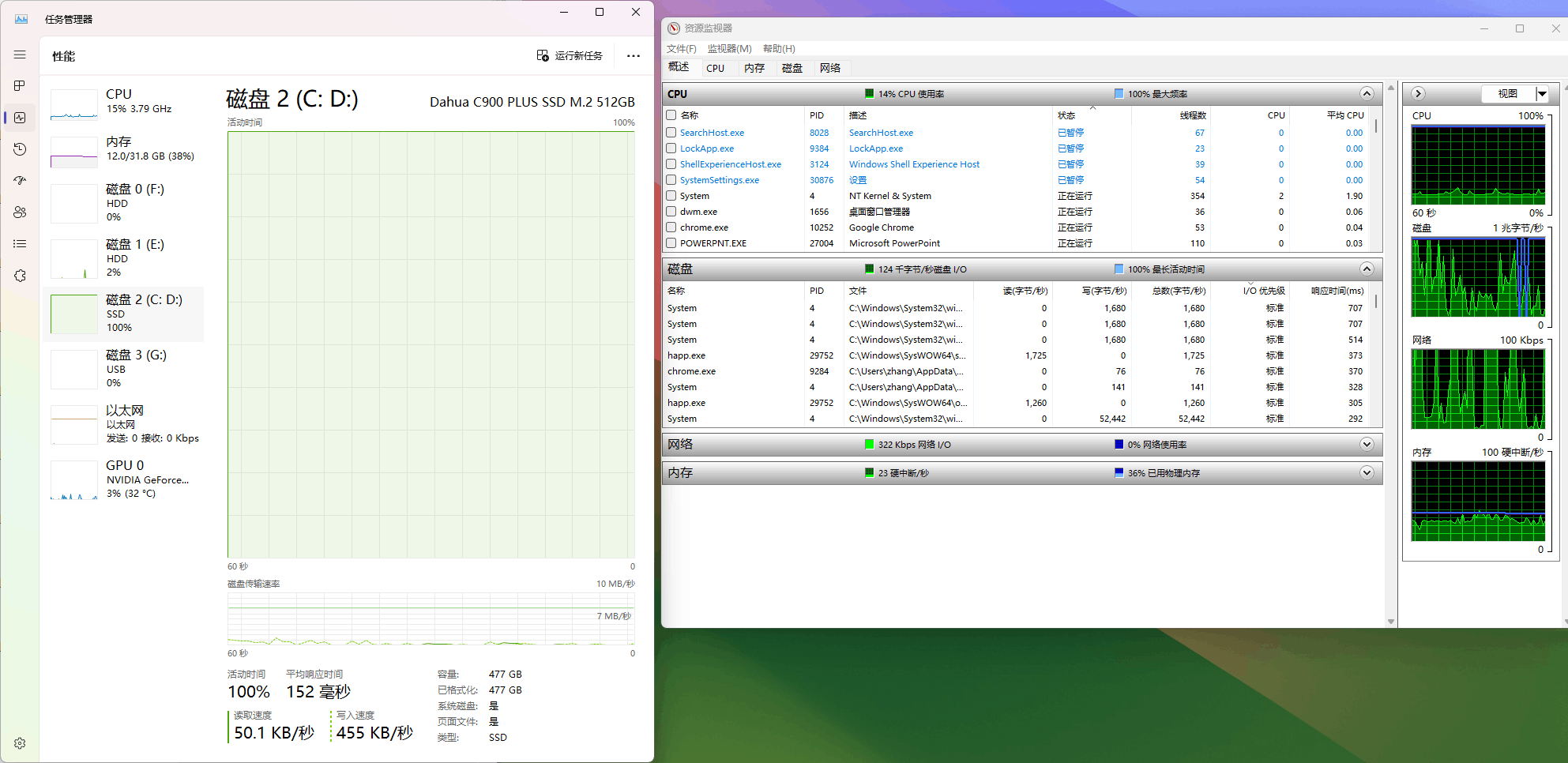Viewport: 1568px width, 763px height.
Task: Open the Services icon in Task Manager sidebar
Action: (x=20, y=276)
